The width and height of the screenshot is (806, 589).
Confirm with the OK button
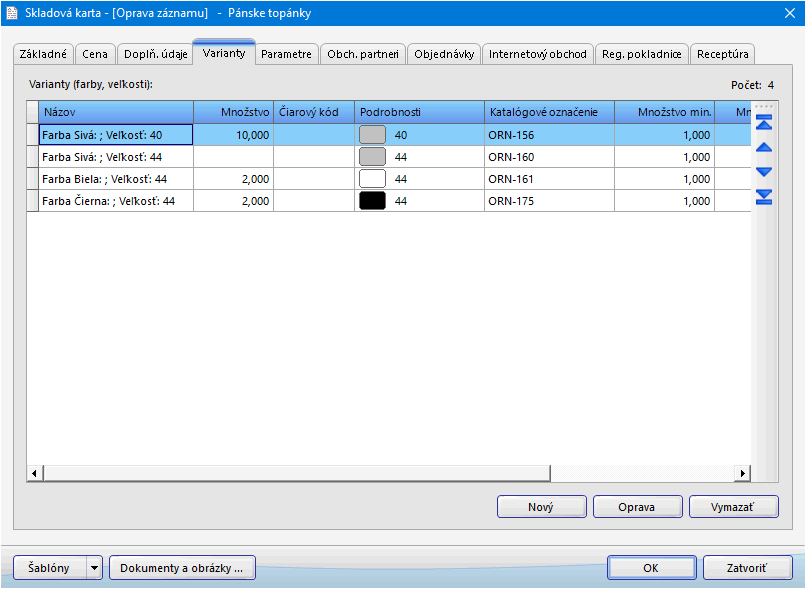pyautogui.click(x=650, y=568)
